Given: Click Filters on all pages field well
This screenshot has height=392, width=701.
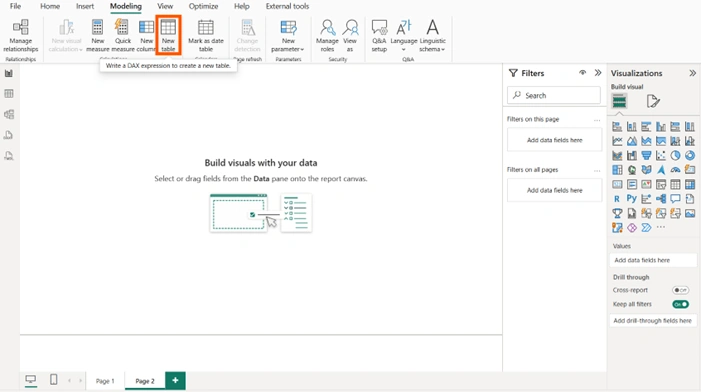Looking at the screenshot, I should click(554, 190).
